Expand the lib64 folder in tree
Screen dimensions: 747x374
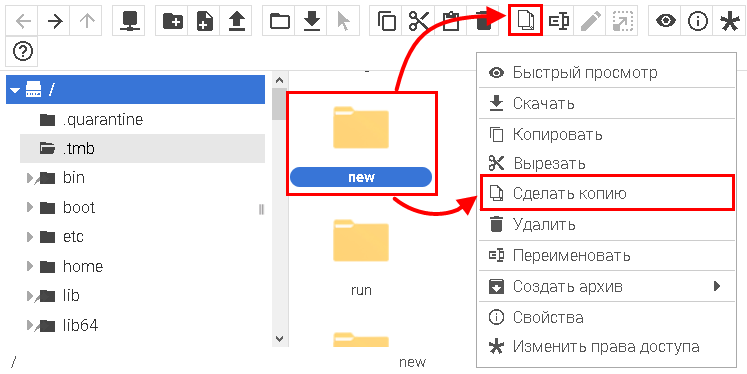pyautogui.click(x=30, y=325)
